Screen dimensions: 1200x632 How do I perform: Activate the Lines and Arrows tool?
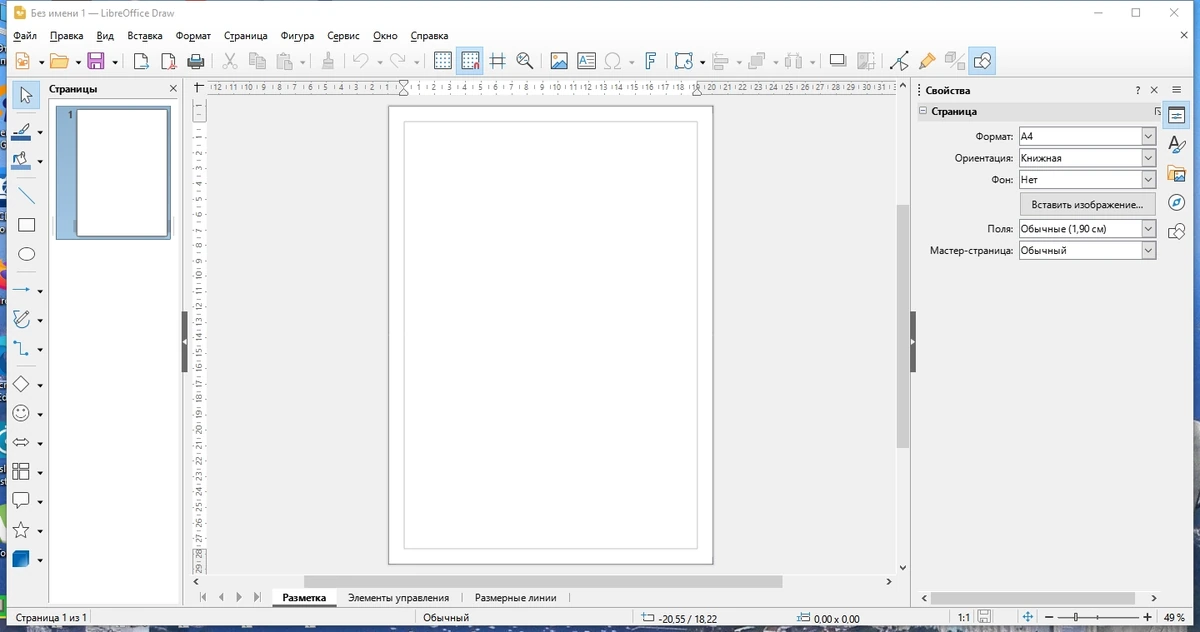(x=22, y=290)
